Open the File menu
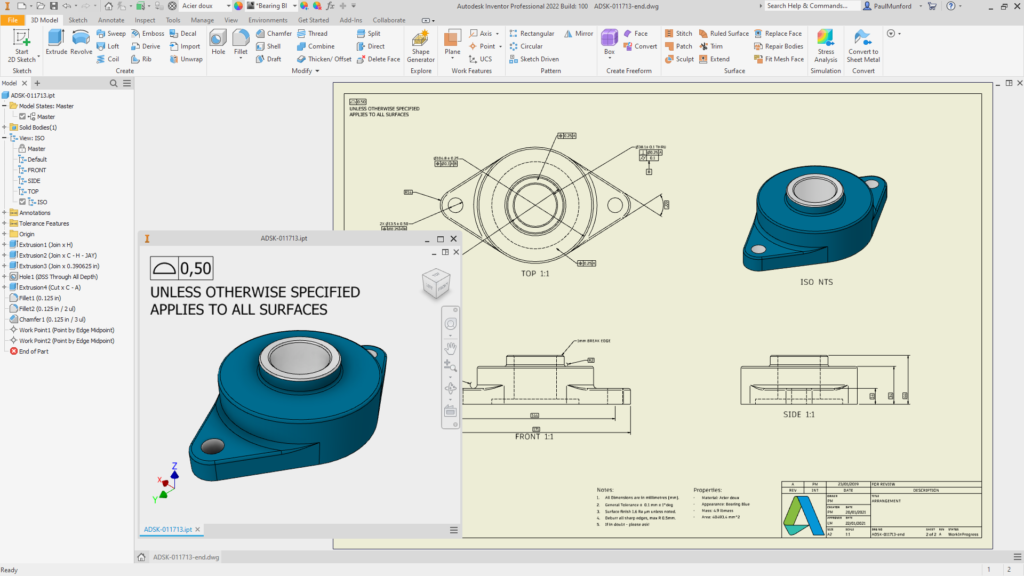Viewport: 1024px width, 576px height. [x=12, y=20]
